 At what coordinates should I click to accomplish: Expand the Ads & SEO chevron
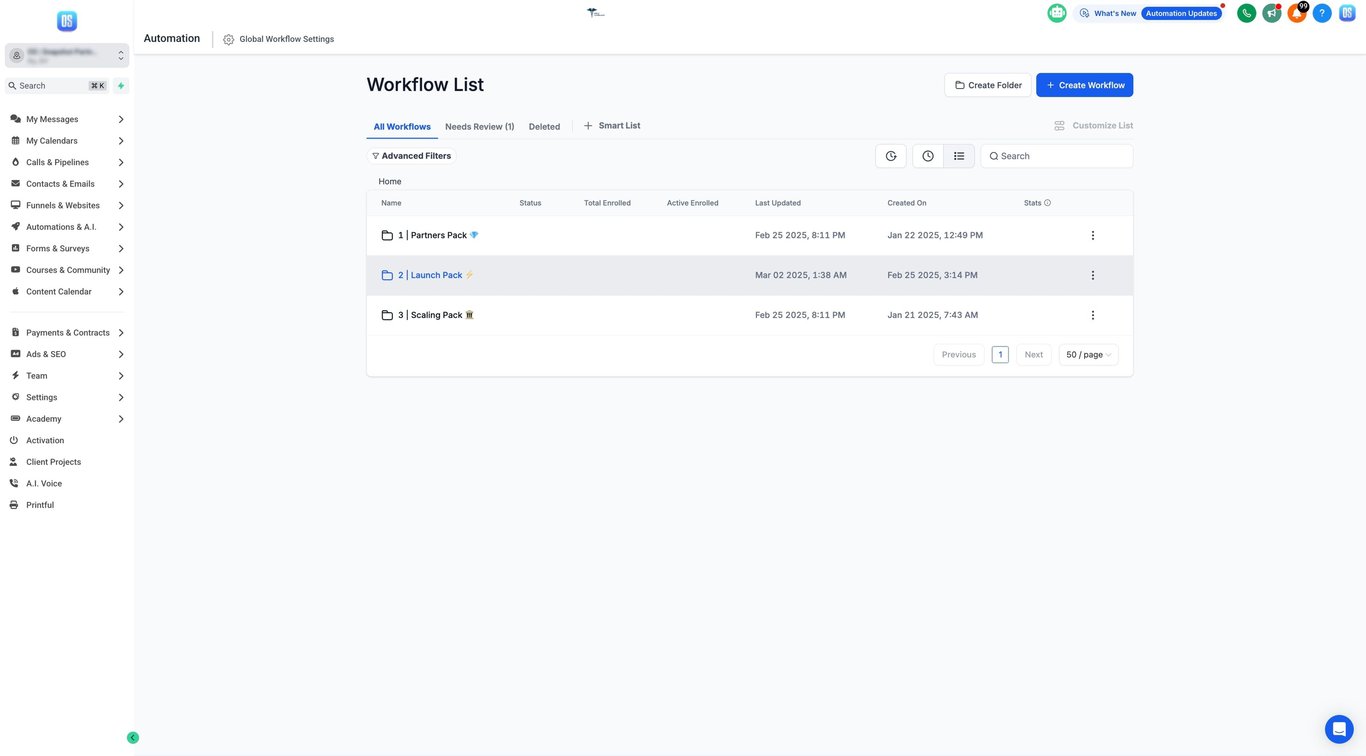coord(121,354)
